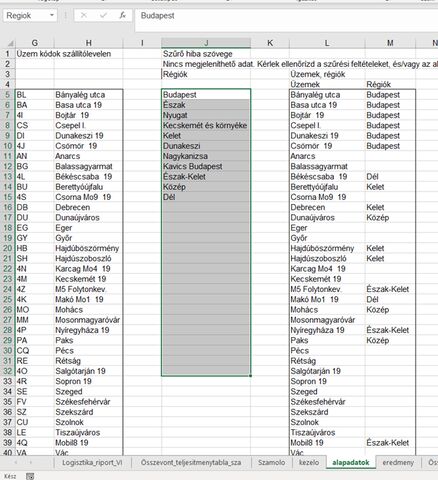The image size is (438, 480).
Task: Click Dunakeszi in column J
Action: click(206, 146)
